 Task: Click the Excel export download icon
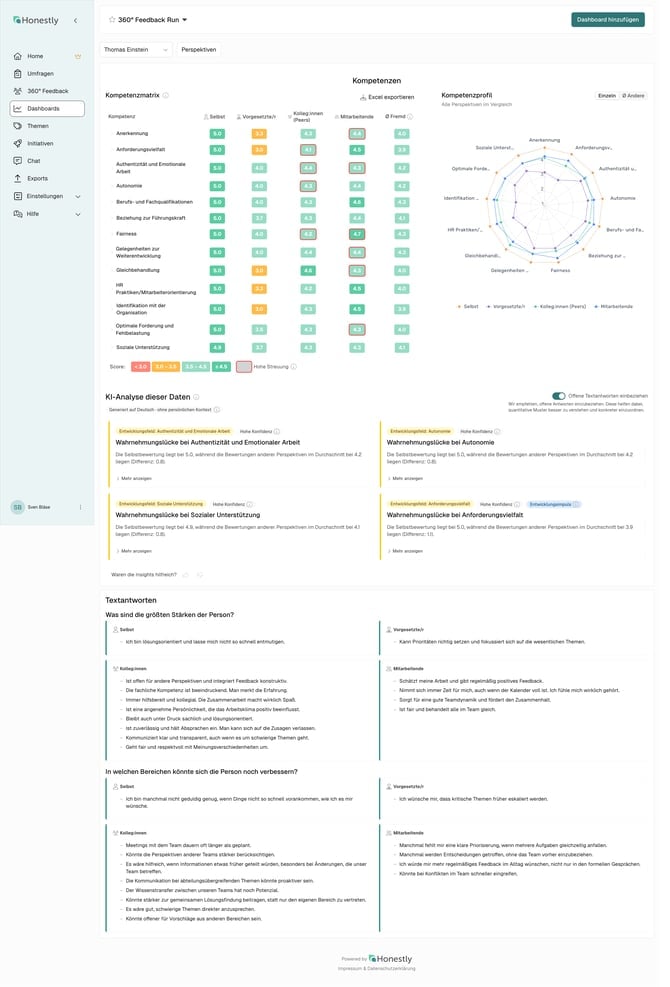[363, 98]
